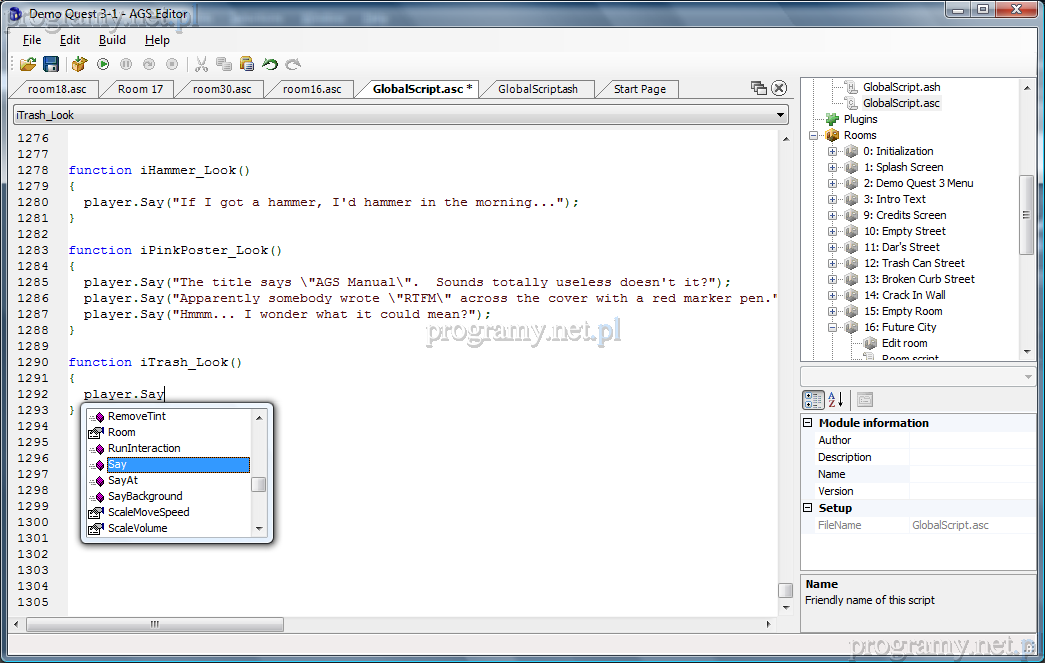Viewport: 1045px width, 663px height.
Task: Click the Build game package icon
Action: coord(80,64)
